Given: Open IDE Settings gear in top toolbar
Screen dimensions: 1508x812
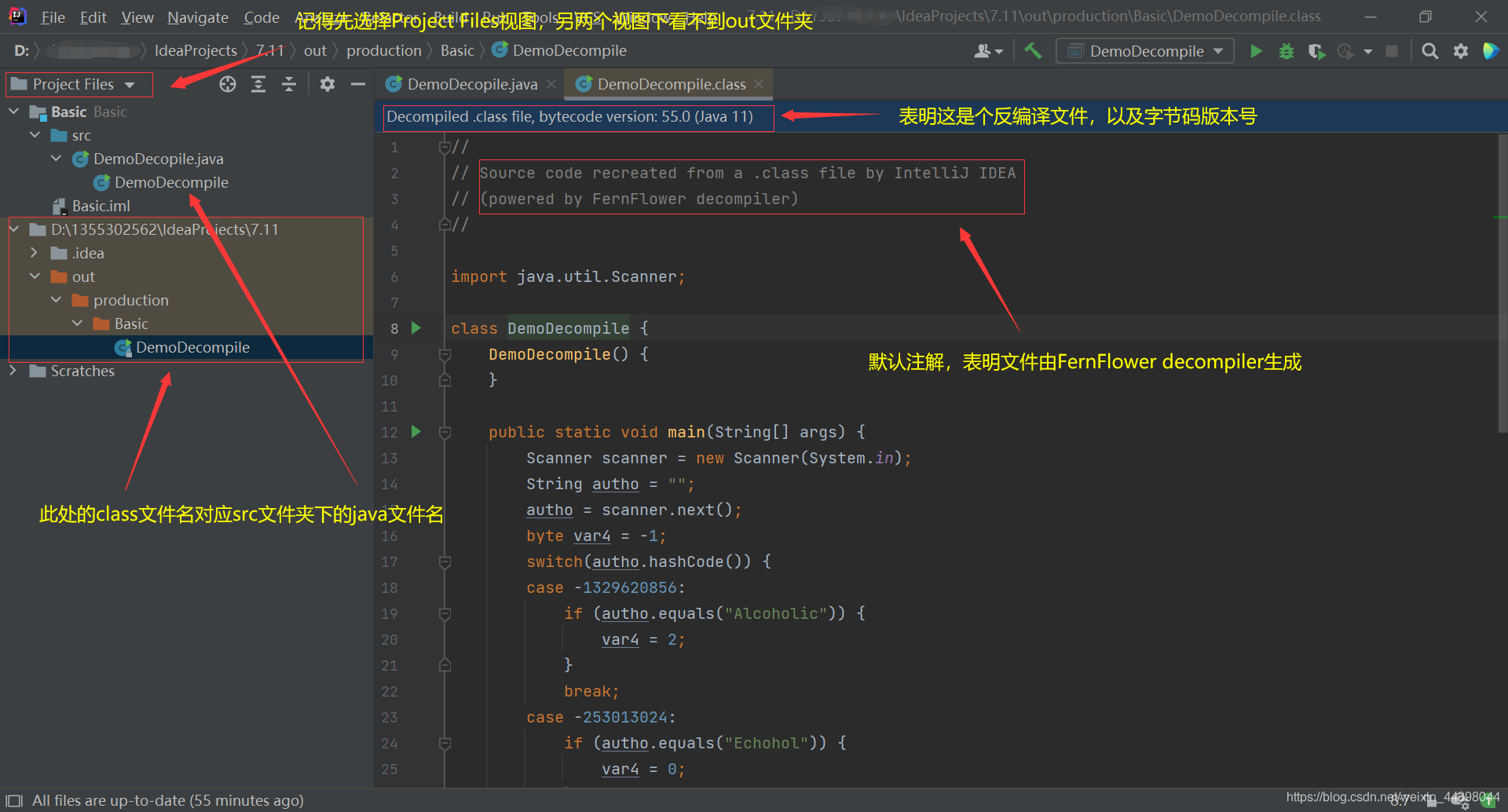Looking at the screenshot, I should pos(1460,50).
